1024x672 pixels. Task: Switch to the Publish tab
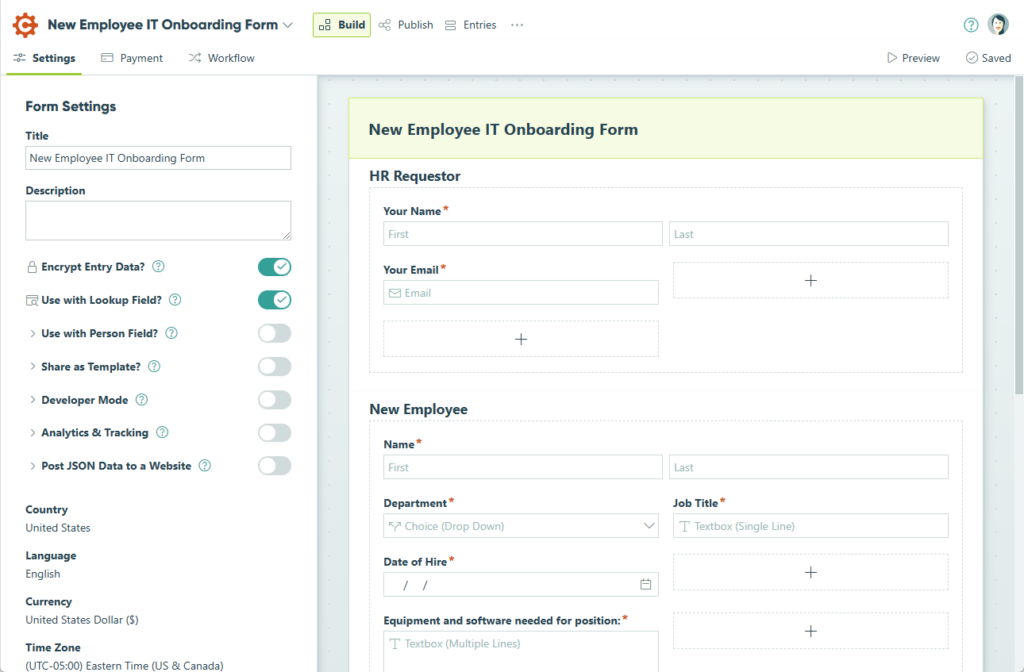click(x=406, y=25)
